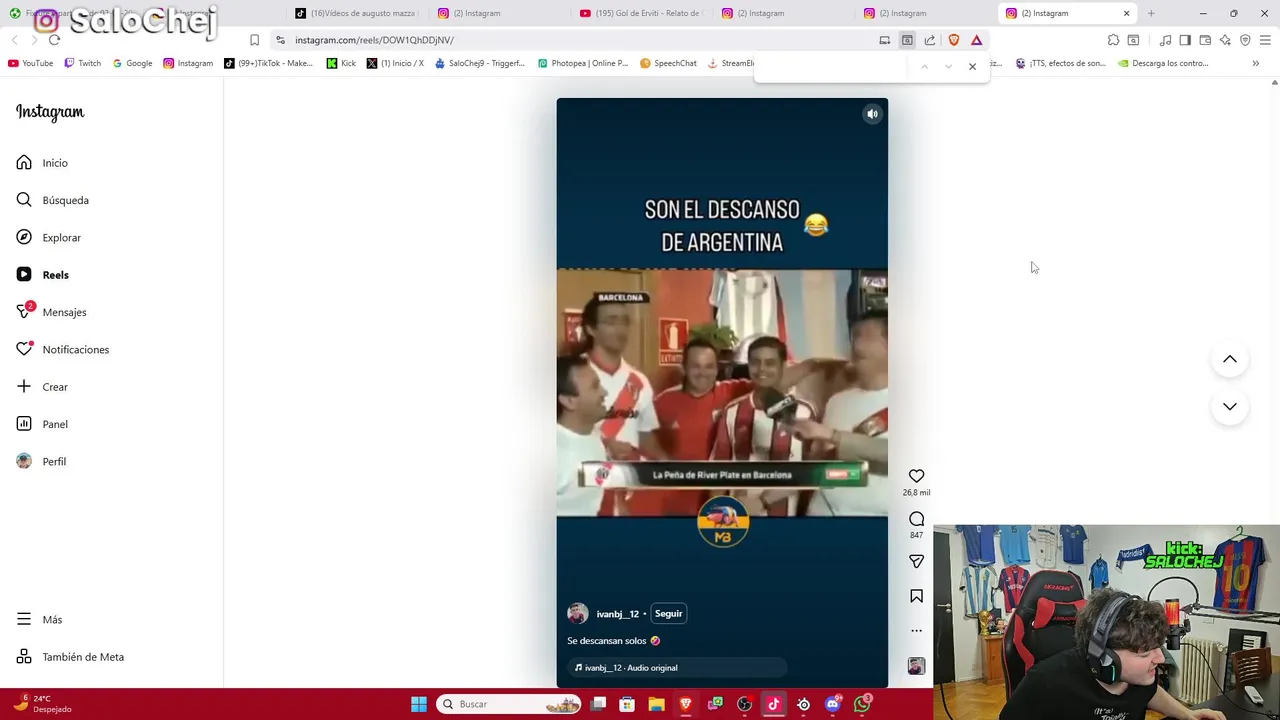Open Inicio in the Instagram sidebar
The width and height of the screenshot is (1280, 720).
42,163
